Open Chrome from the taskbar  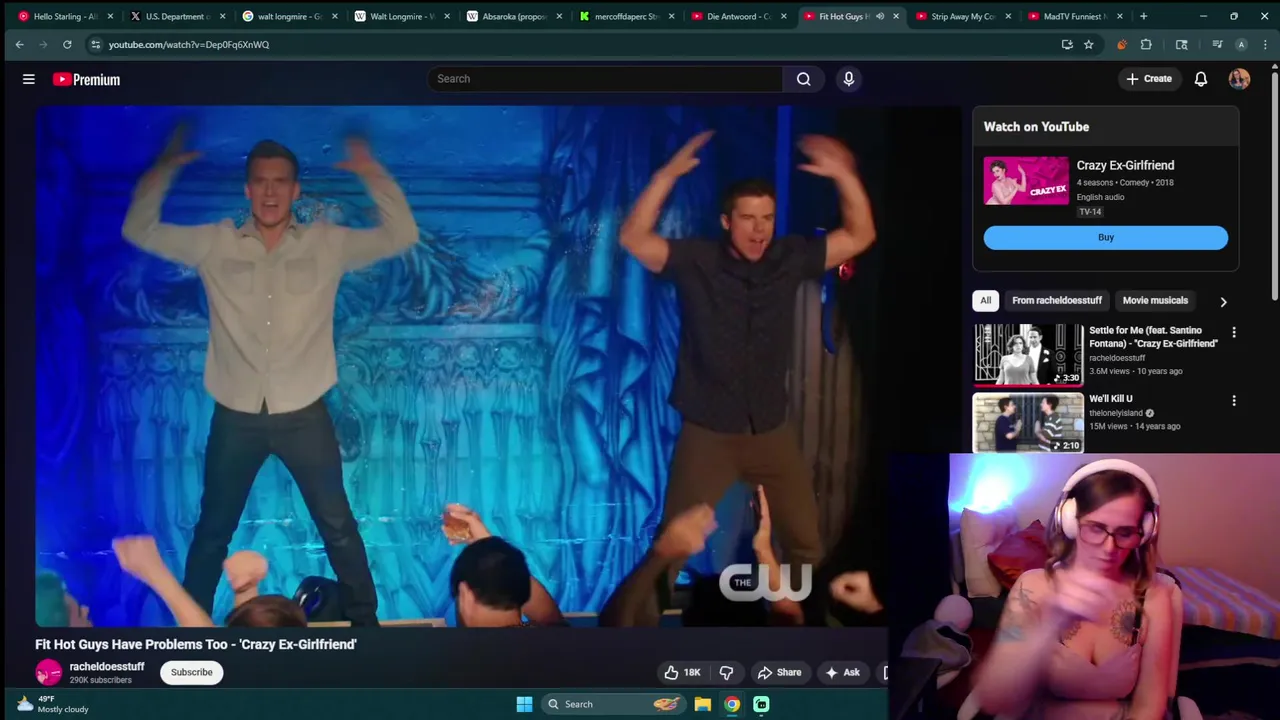tap(732, 704)
